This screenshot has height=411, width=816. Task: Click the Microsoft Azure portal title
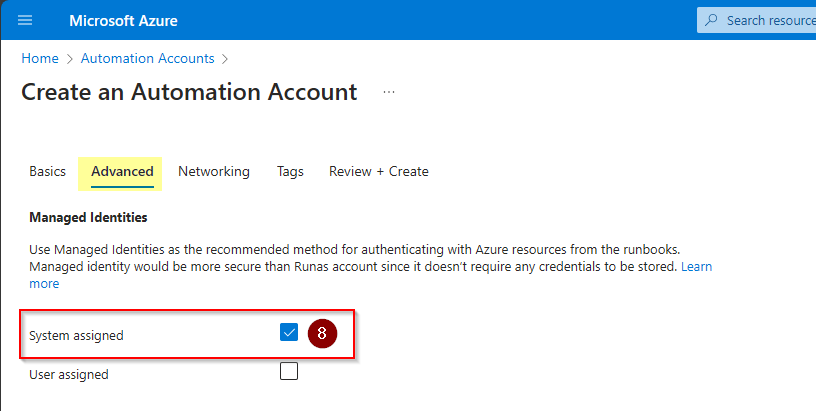point(123,20)
